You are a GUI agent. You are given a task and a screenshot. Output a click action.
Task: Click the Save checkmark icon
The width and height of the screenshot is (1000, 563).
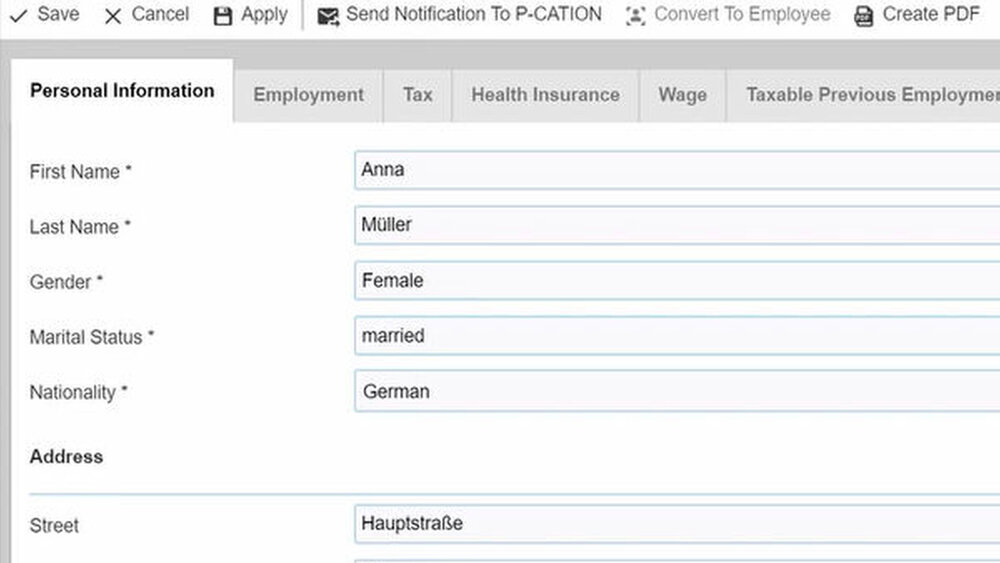tap(19, 16)
